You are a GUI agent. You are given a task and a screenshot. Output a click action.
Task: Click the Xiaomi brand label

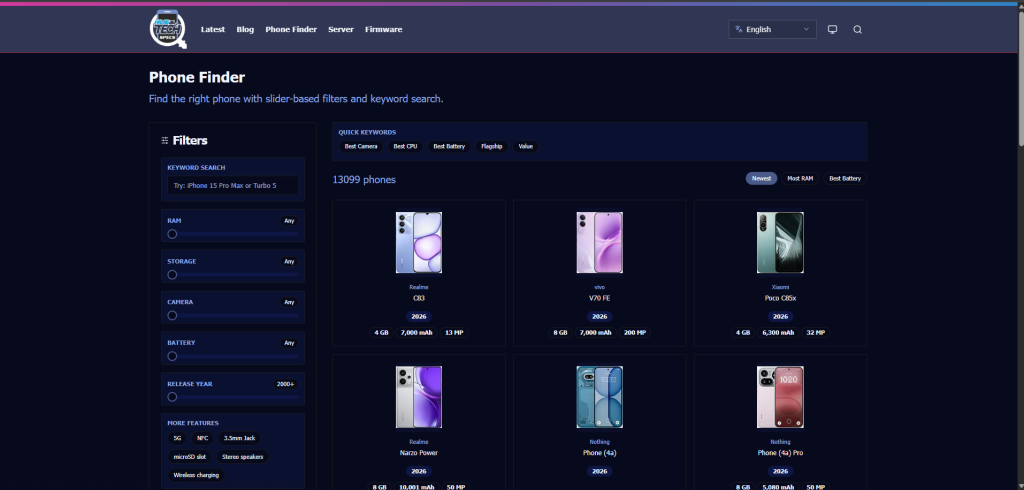(780, 287)
